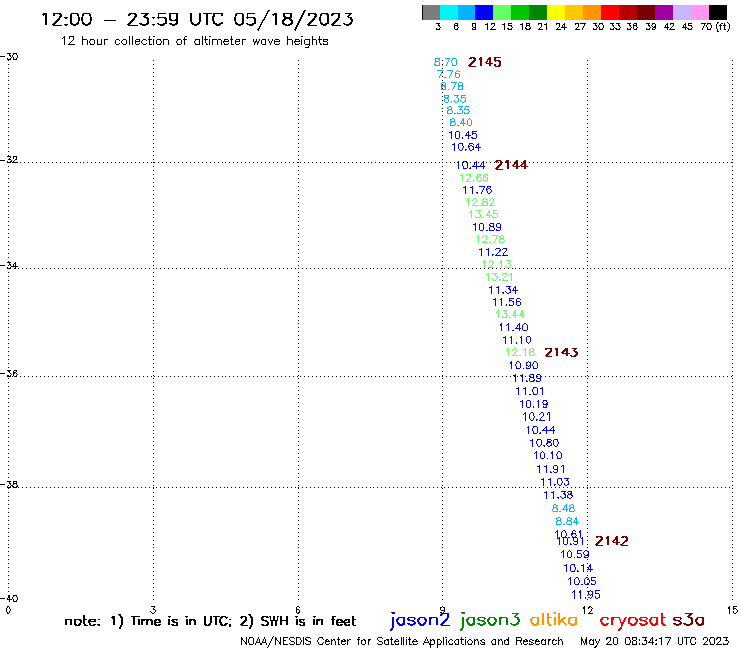Click the wave height value 10.45
Image resolution: width=740 pixels, height=650 pixels.
coord(463,135)
